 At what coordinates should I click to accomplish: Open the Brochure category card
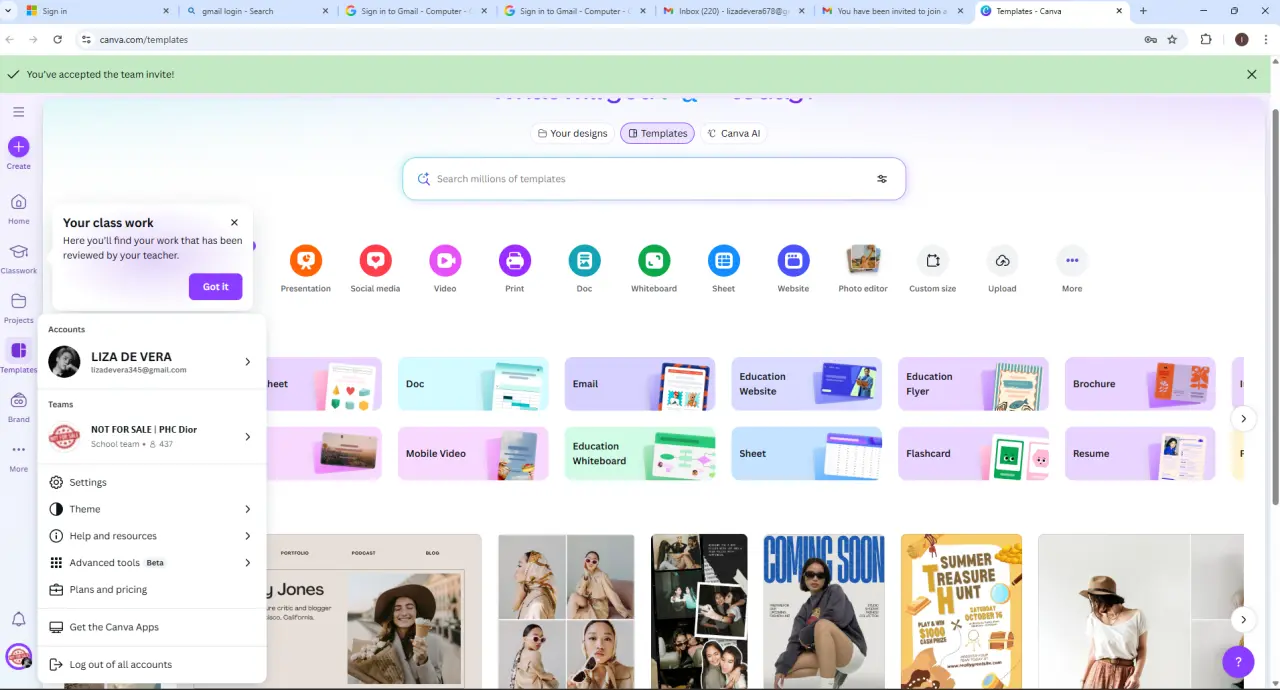(1140, 384)
